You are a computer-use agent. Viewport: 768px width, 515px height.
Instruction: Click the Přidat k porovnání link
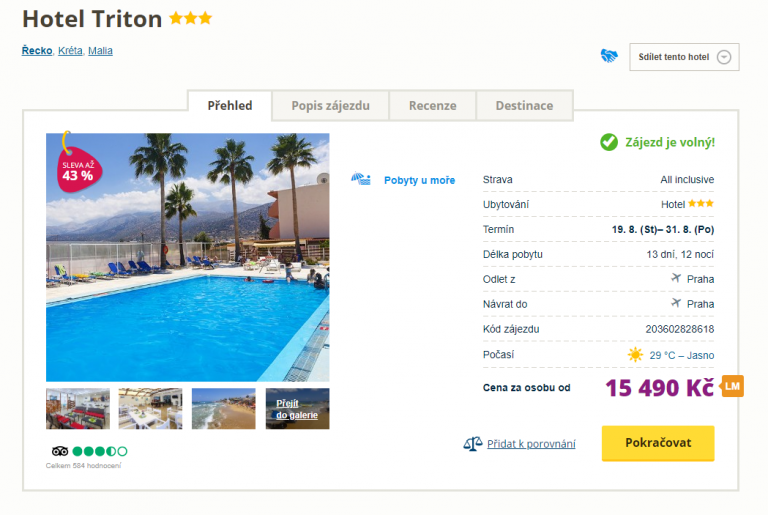point(531,444)
